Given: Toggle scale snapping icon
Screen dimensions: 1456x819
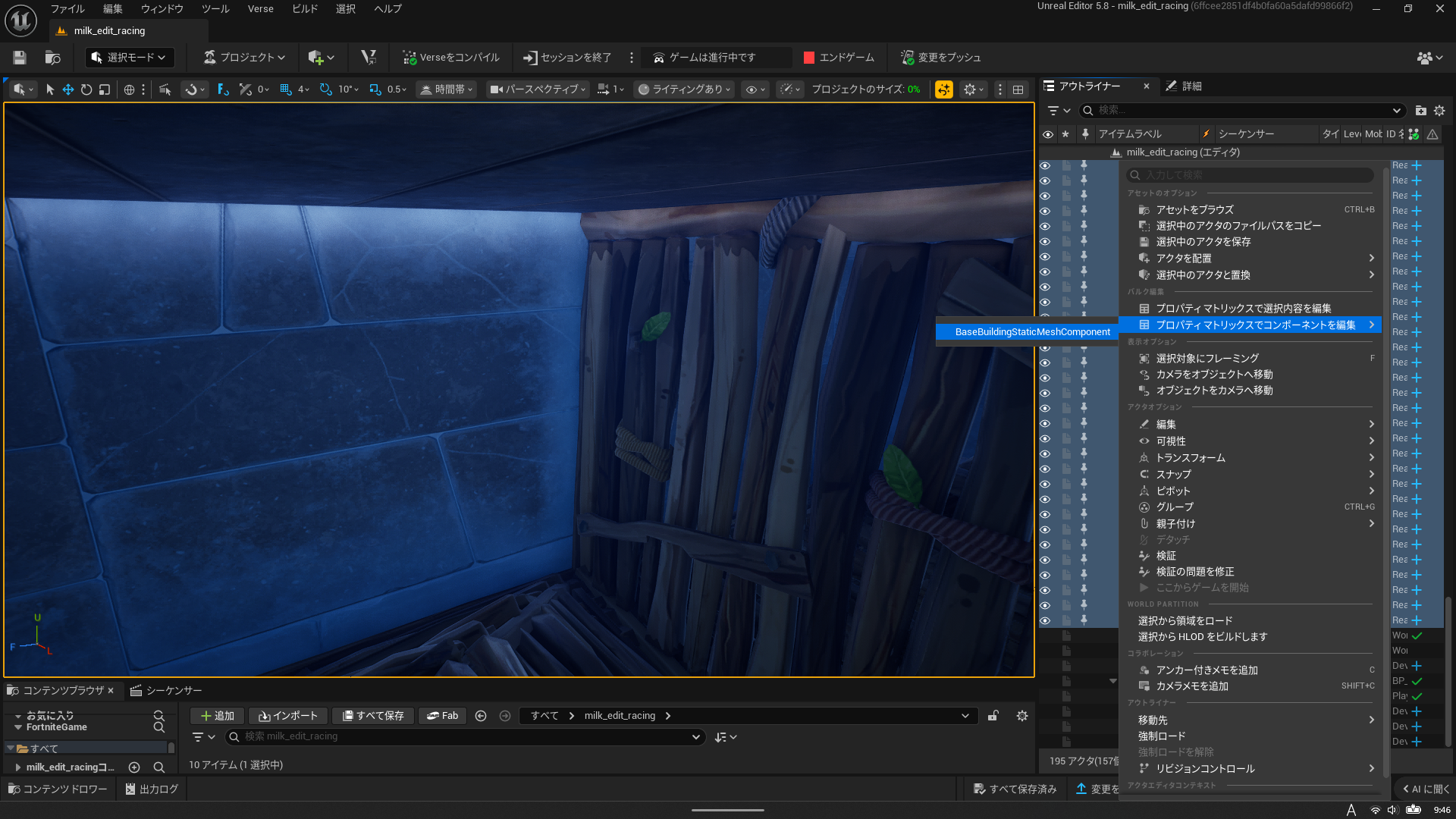Looking at the screenshot, I should pos(375,89).
